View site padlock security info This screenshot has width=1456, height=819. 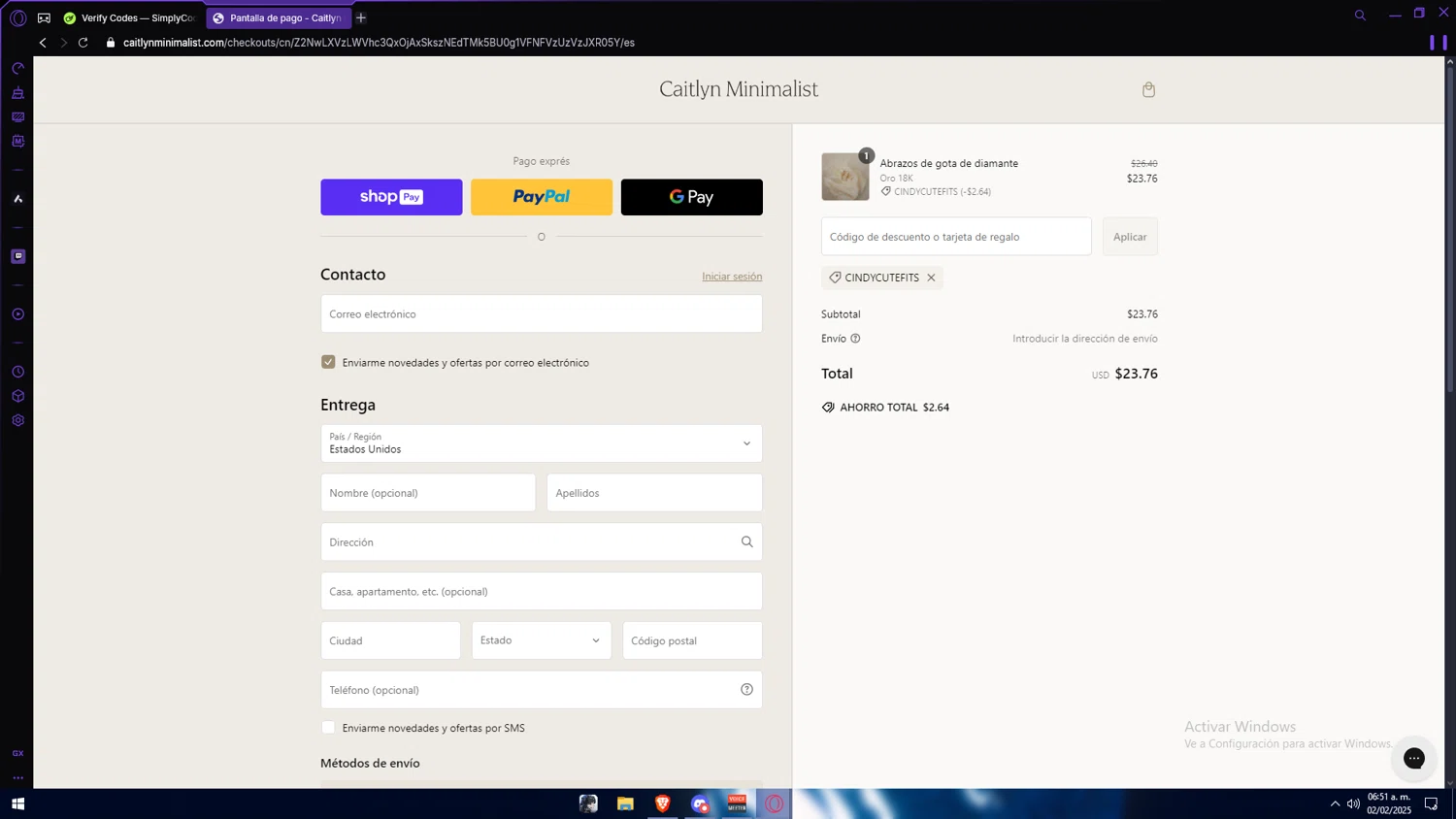pos(111,43)
